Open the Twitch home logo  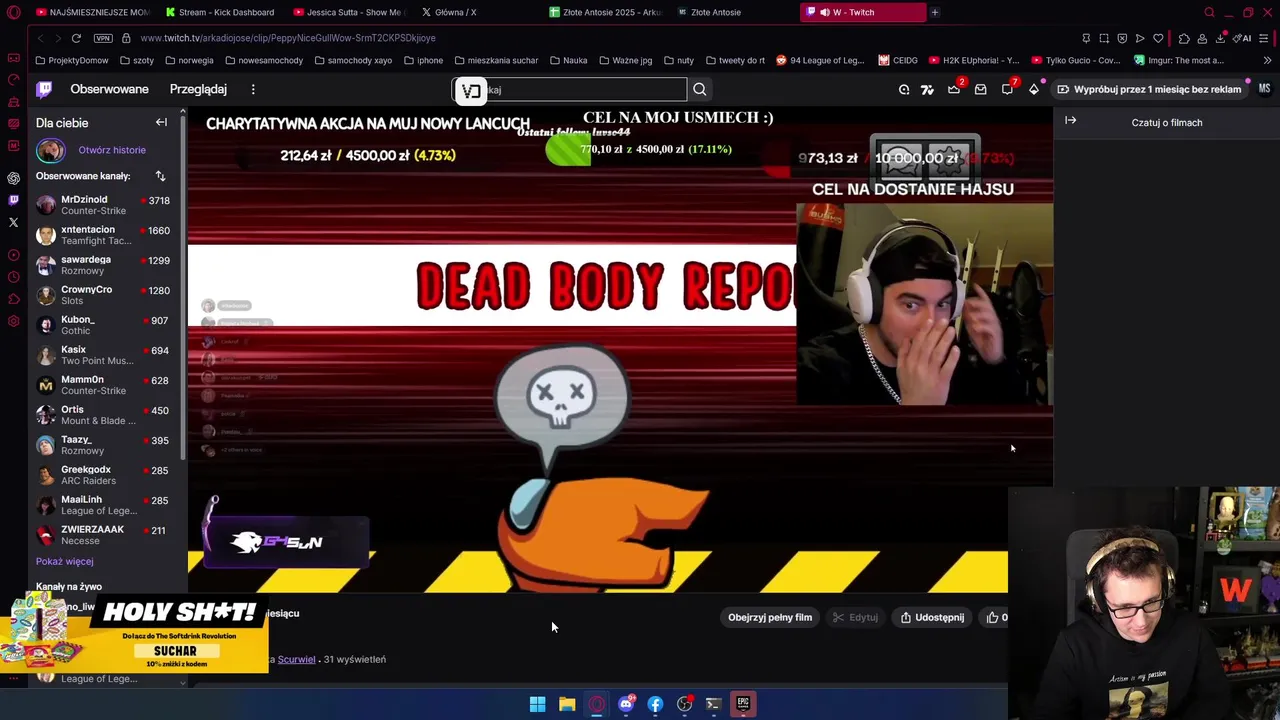pos(44,89)
